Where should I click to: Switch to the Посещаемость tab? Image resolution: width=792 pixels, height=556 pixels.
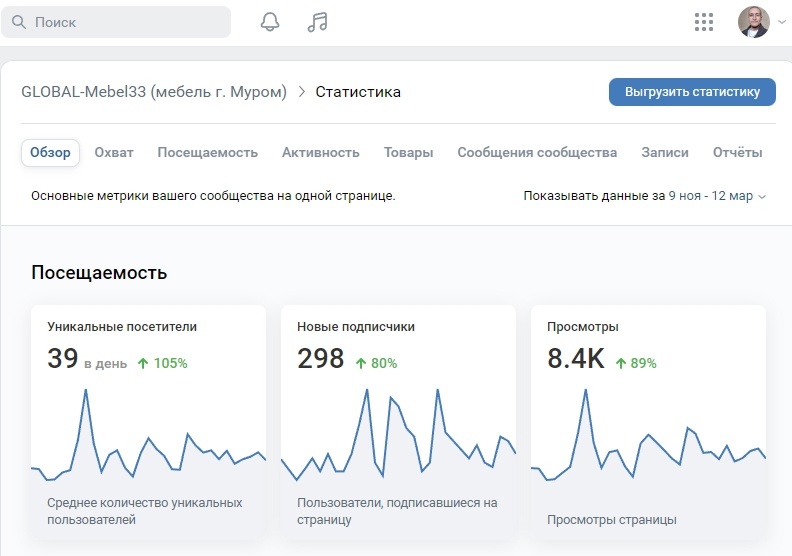(x=208, y=153)
